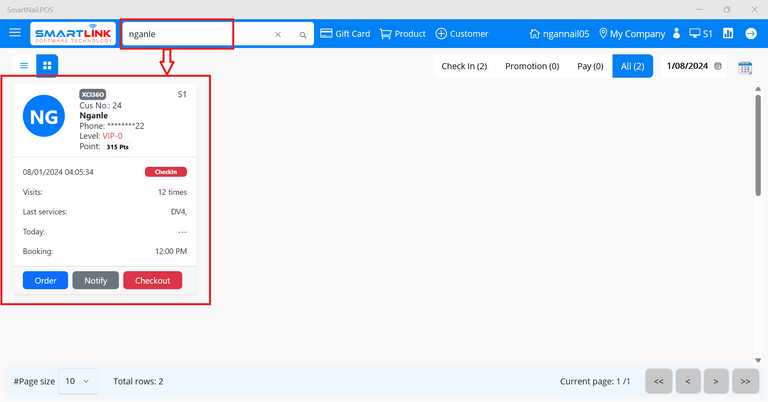The height and width of the screenshot is (402, 768).
Task: Select the My Company location
Action: tap(631, 33)
